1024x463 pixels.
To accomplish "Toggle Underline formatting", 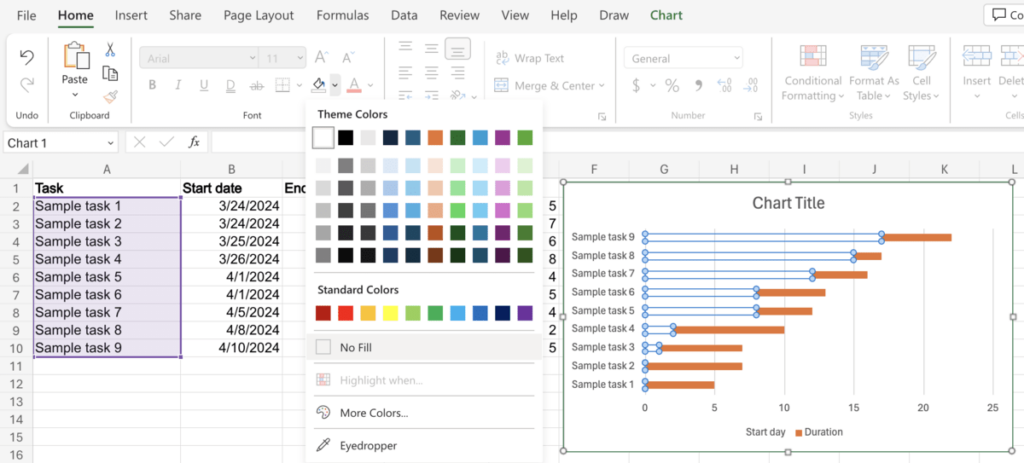I will (204, 85).
